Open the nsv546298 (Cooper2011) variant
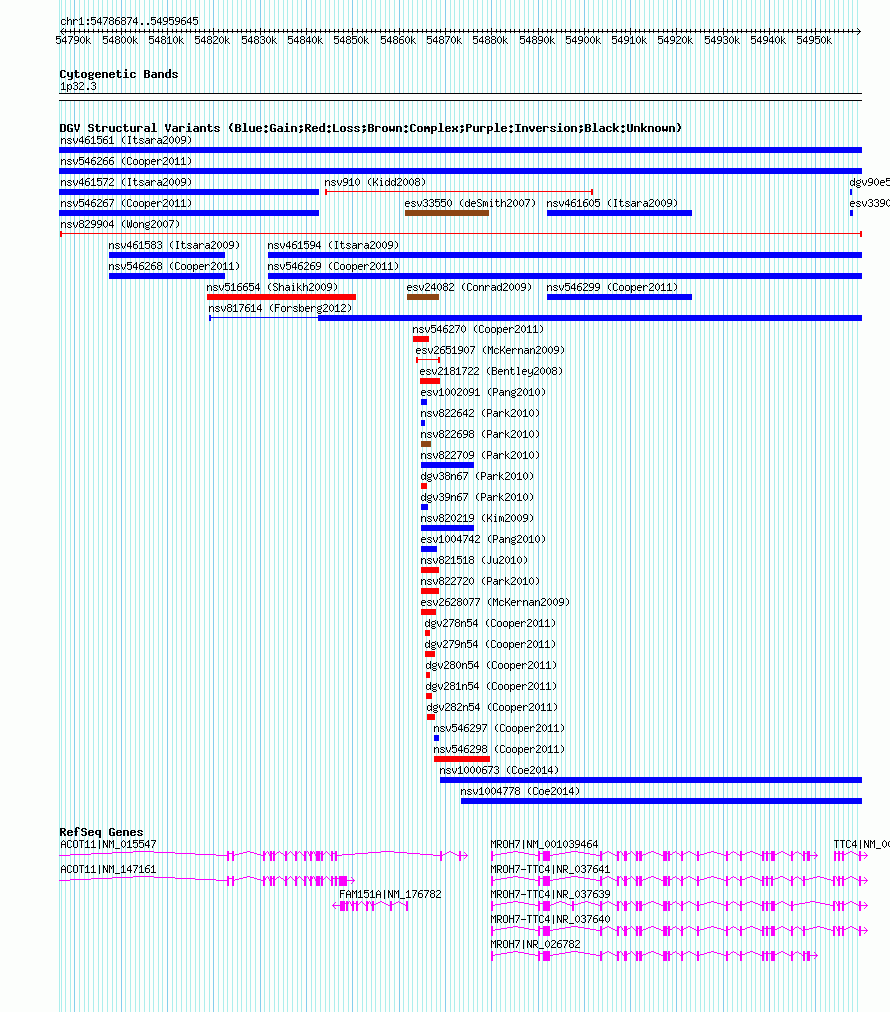The height and width of the screenshot is (1012, 890). [499, 749]
